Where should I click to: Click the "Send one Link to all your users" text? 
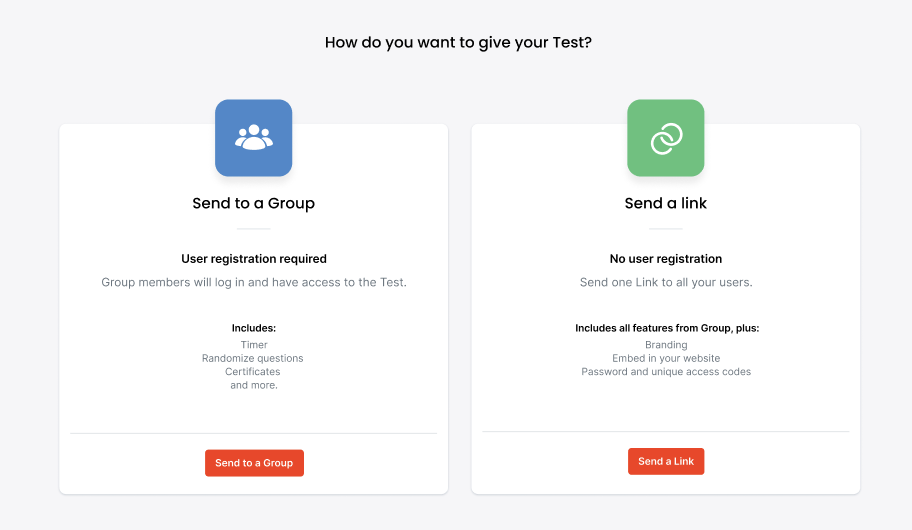tap(665, 282)
